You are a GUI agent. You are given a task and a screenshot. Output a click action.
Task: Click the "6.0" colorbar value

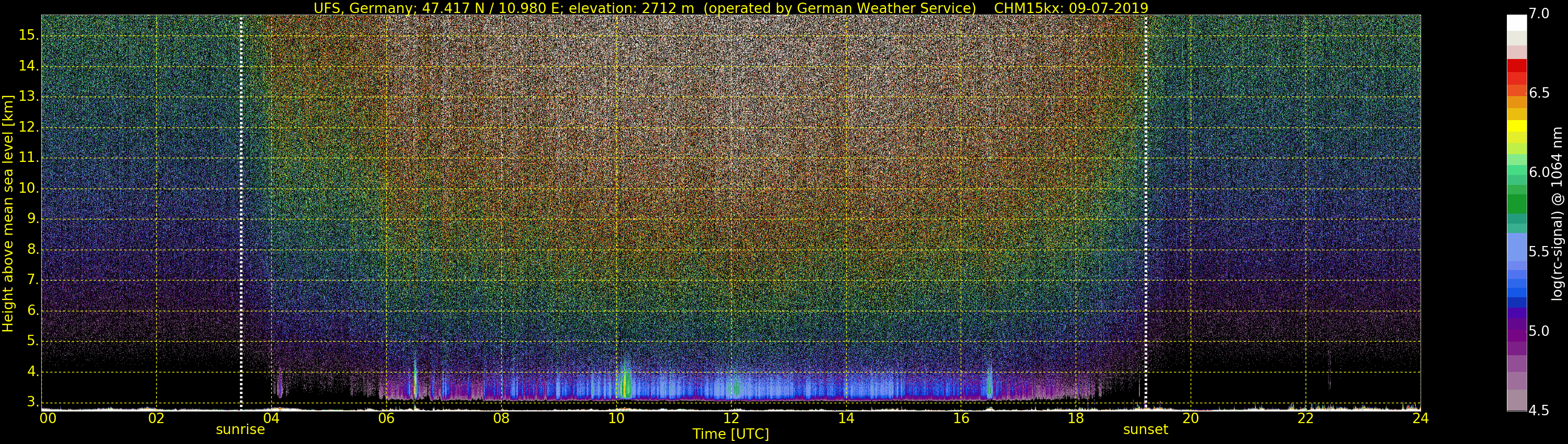coord(1539,172)
